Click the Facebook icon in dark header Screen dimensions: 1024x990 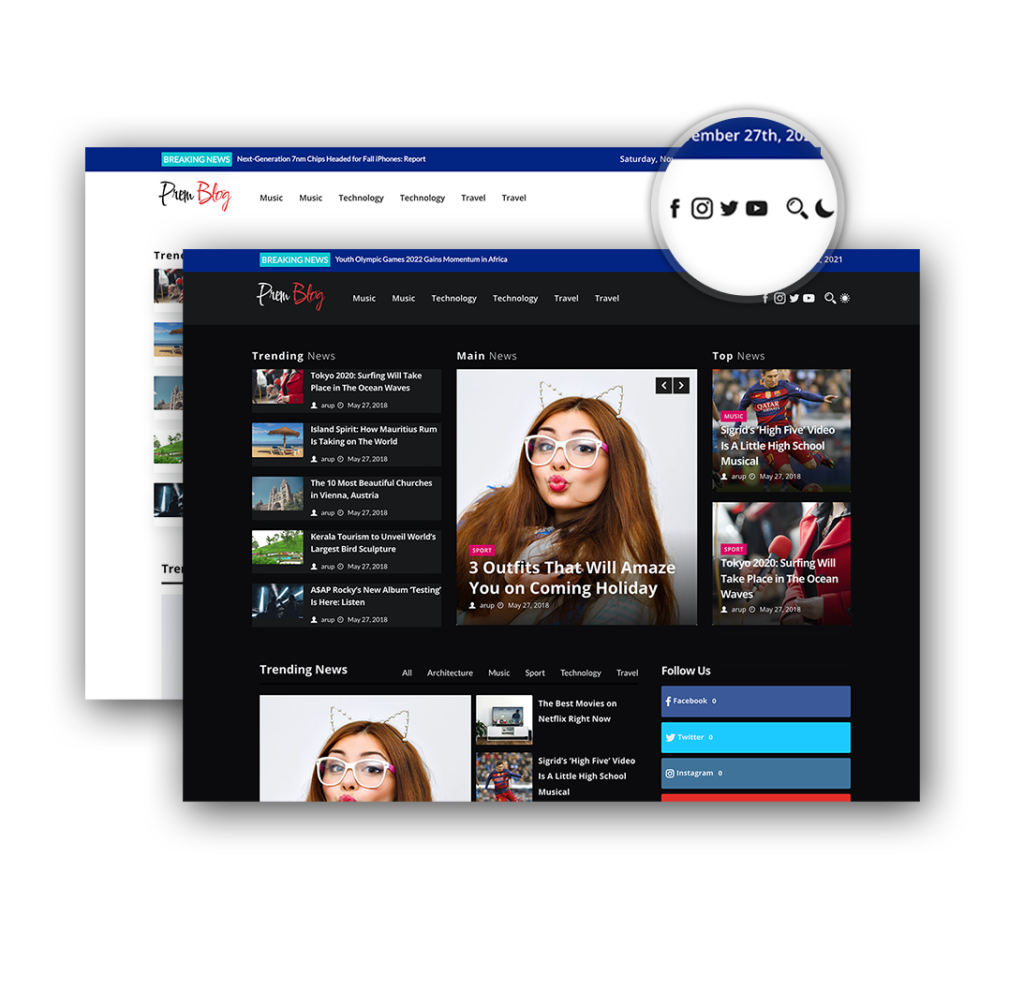[766, 298]
